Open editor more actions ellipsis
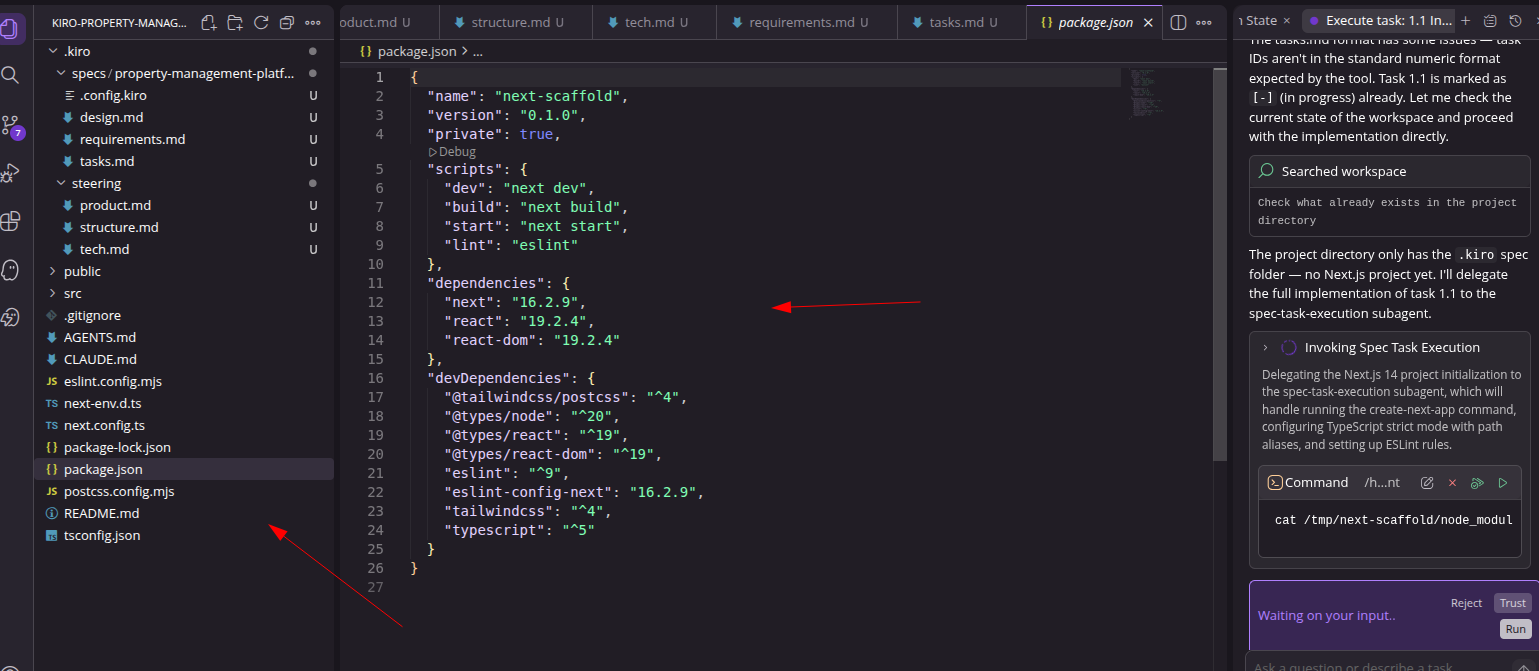 1206,22
